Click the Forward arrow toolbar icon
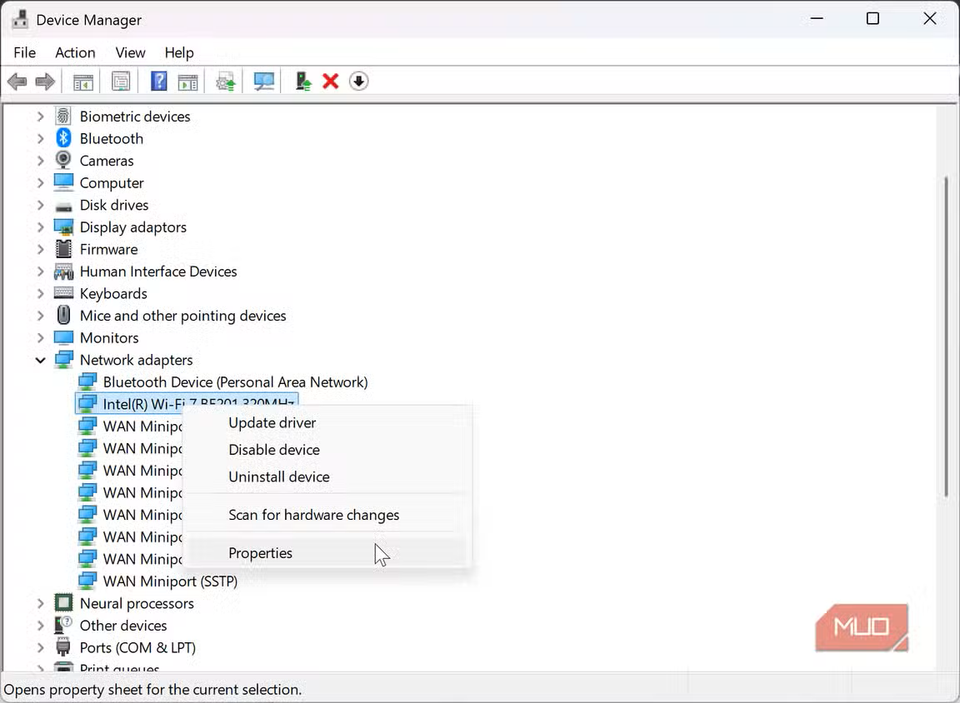 coord(45,81)
